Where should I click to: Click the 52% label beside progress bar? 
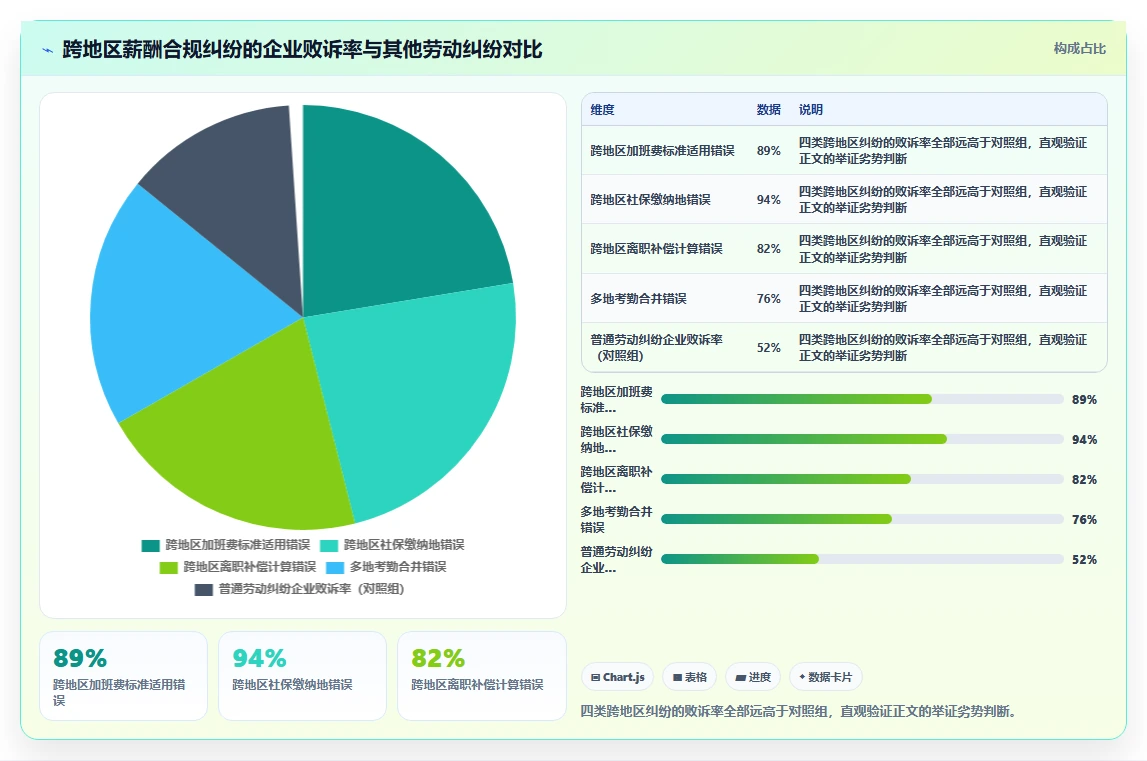click(x=1084, y=560)
